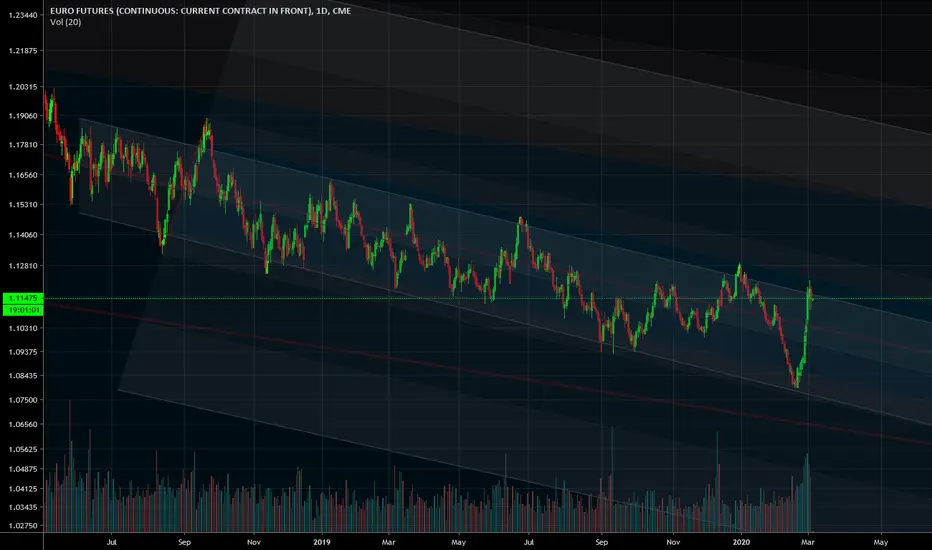Click the 1.15310 price axis label
The height and width of the screenshot is (550, 932).
23,204
